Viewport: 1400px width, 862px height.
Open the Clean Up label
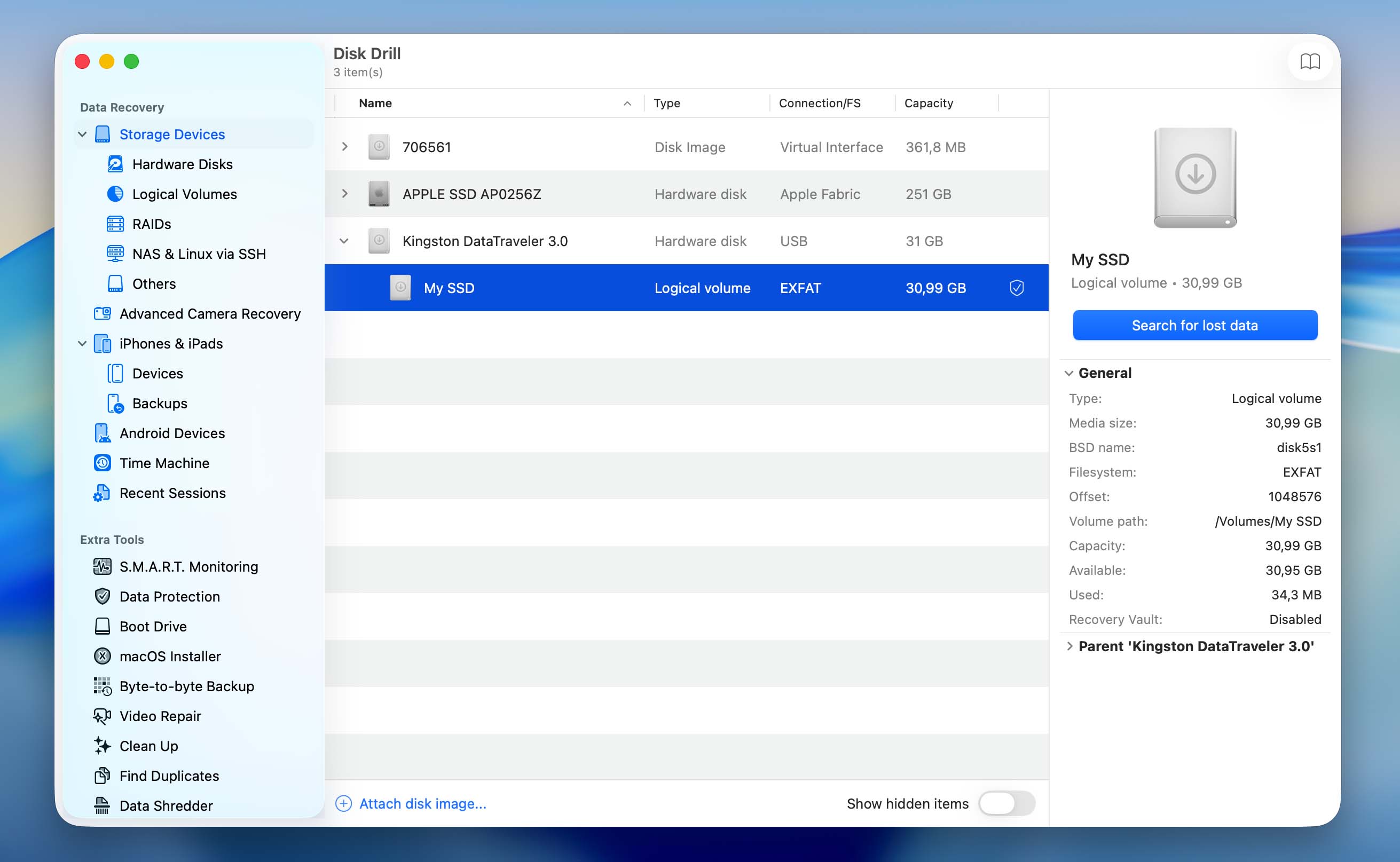click(x=149, y=746)
